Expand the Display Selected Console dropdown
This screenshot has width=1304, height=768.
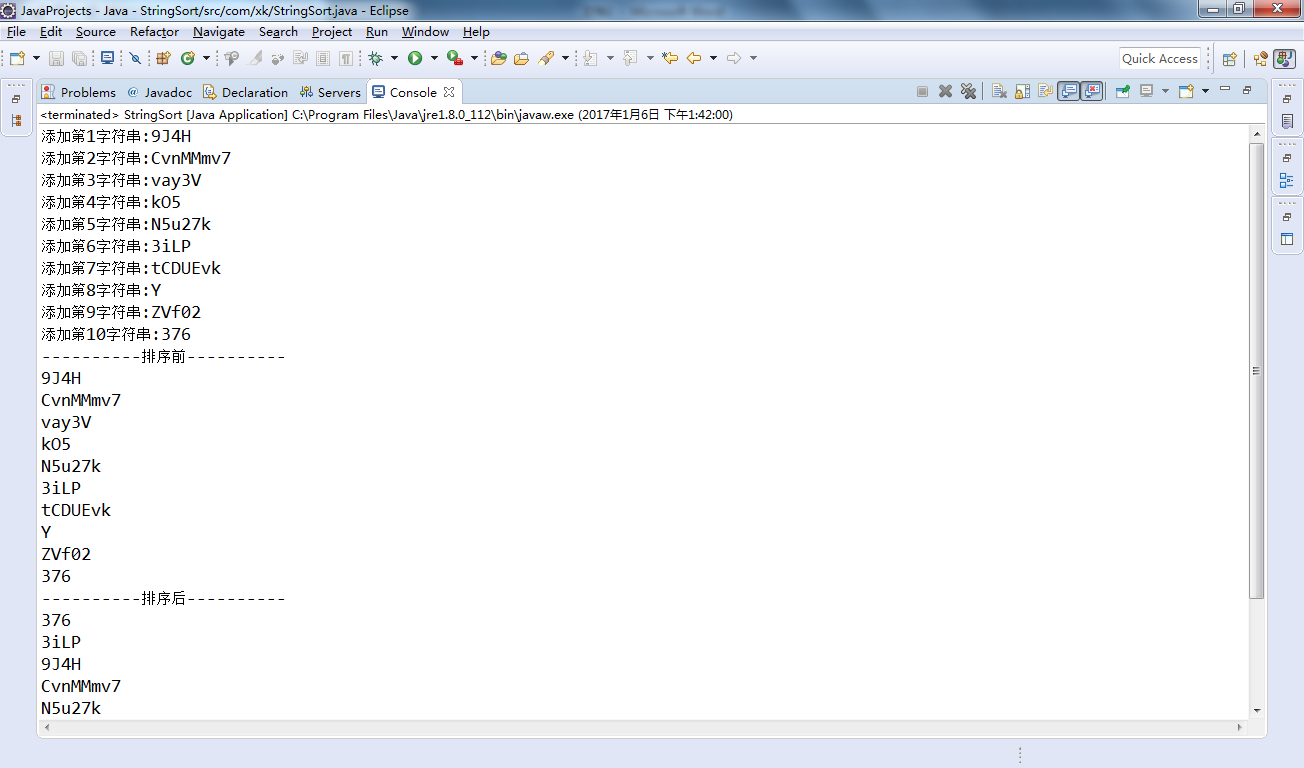(1166, 91)
